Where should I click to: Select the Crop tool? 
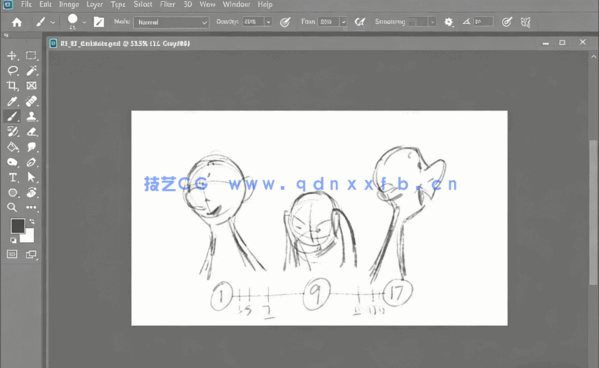pyautogui.click(x=12, y=86)
